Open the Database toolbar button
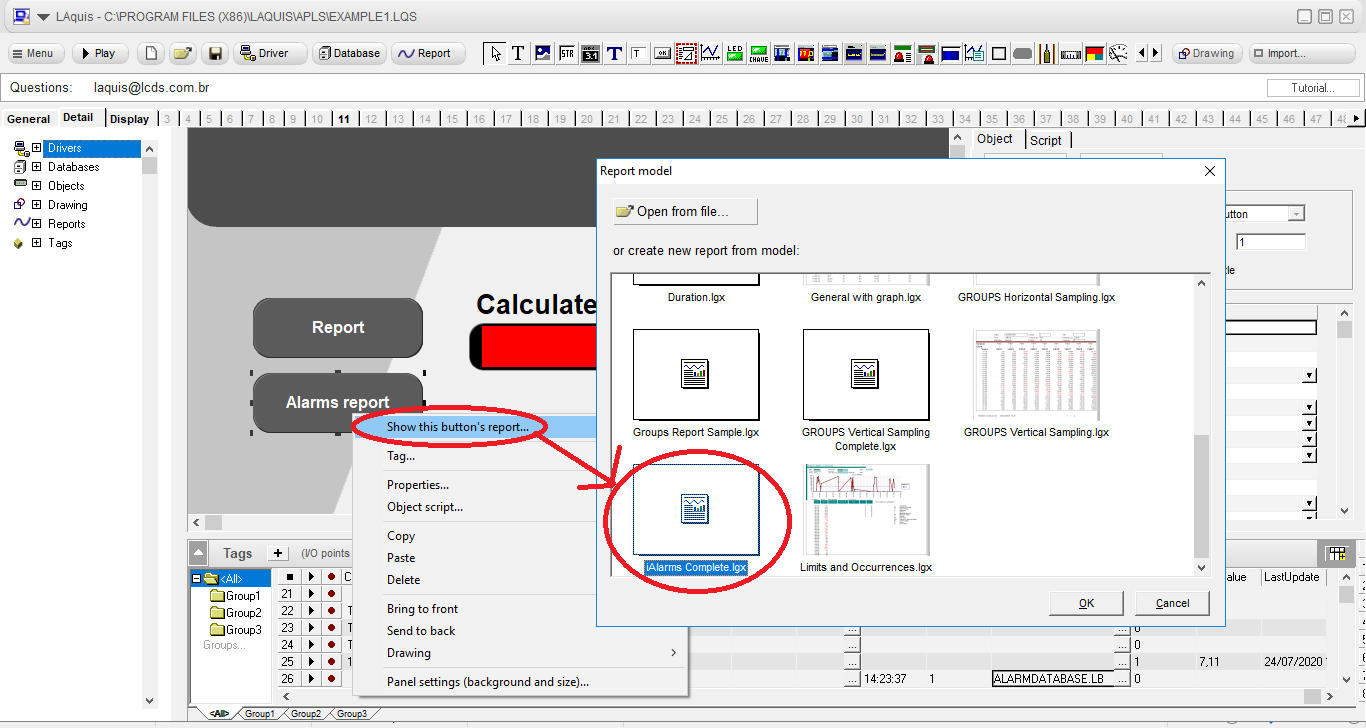The image size is (1366, 728). pos(349,53)
